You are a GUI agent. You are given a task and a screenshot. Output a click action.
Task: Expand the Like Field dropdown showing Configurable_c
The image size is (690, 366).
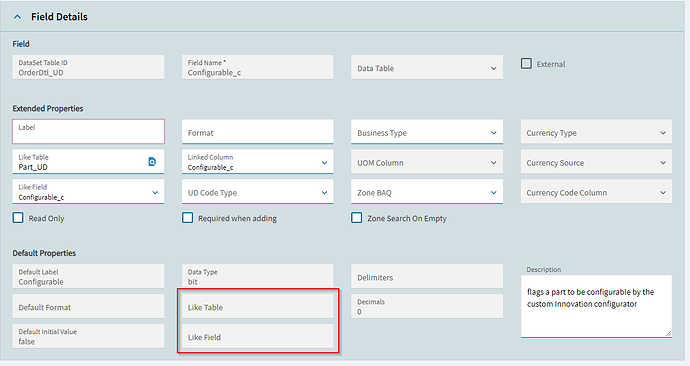(88, 192)
